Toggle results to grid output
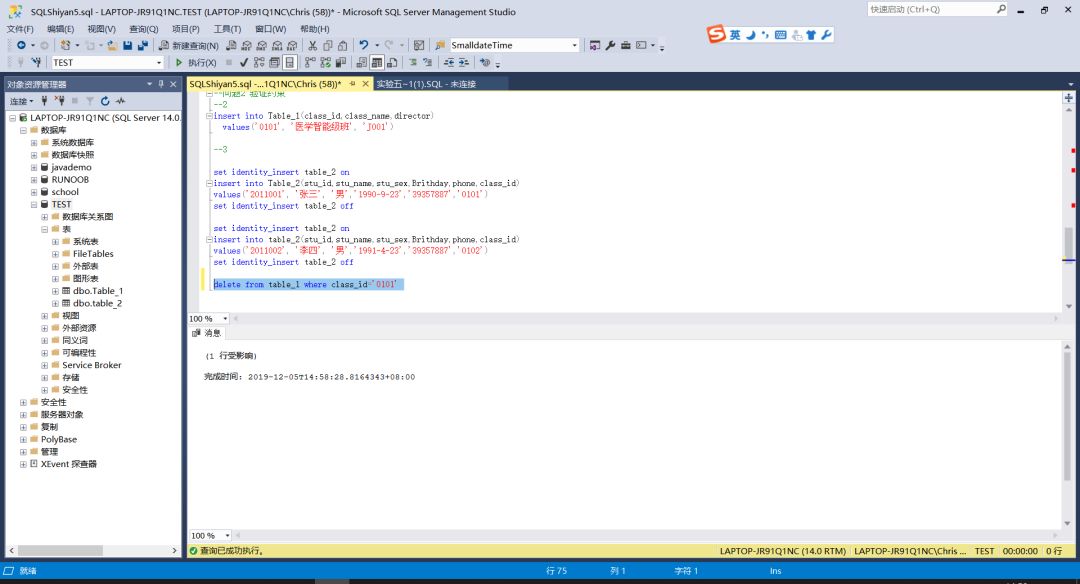The height and width of the screenshot is (584, 1080). tap(376, 62)
